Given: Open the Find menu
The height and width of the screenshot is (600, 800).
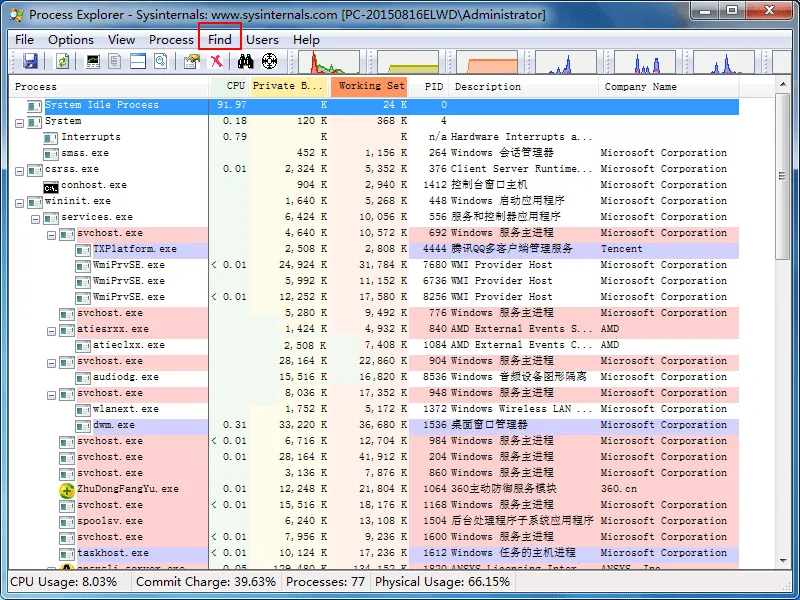Looking at the screenshot, I should 220,40.
